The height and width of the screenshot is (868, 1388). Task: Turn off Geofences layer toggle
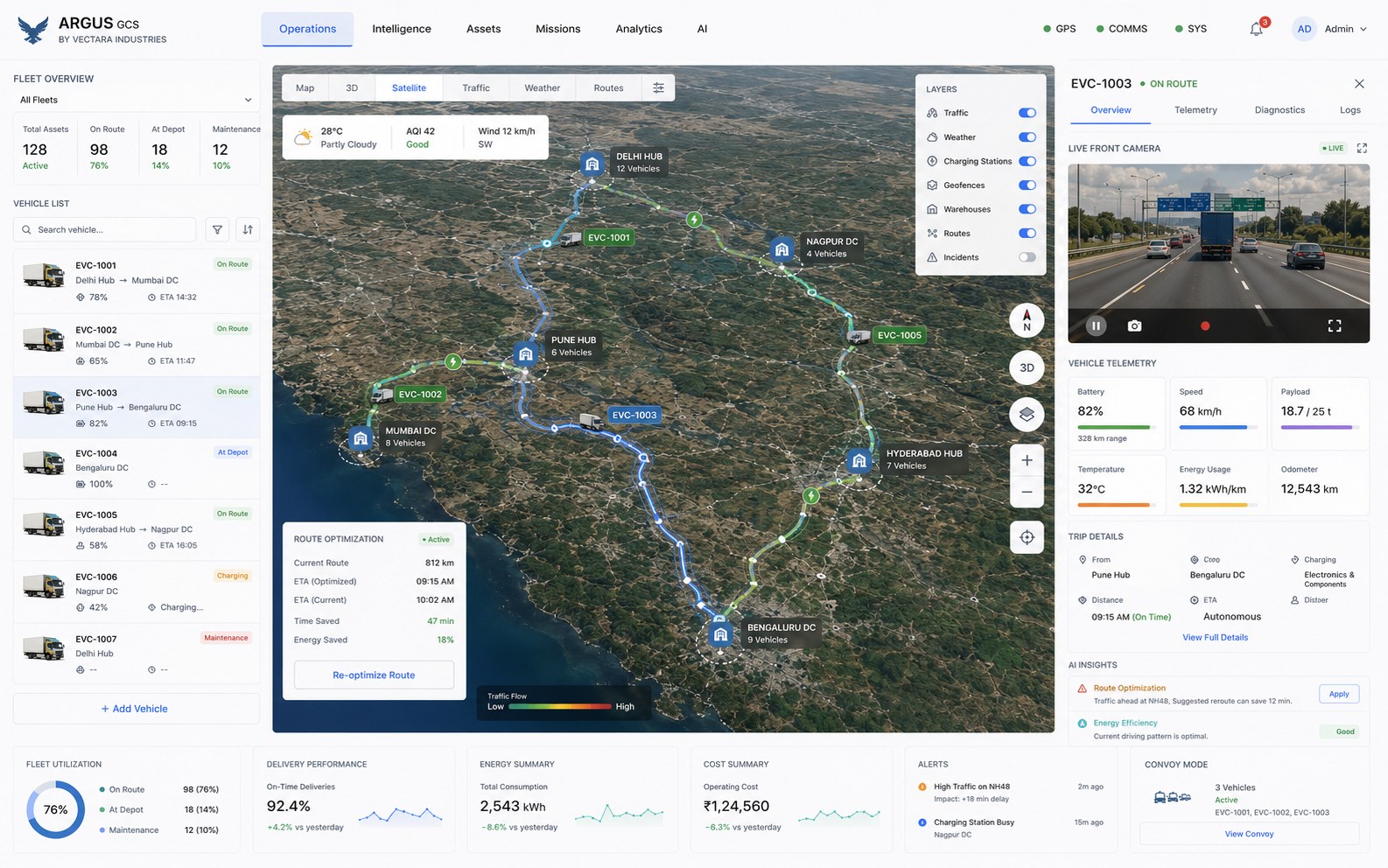click(x=1027, y=185)
